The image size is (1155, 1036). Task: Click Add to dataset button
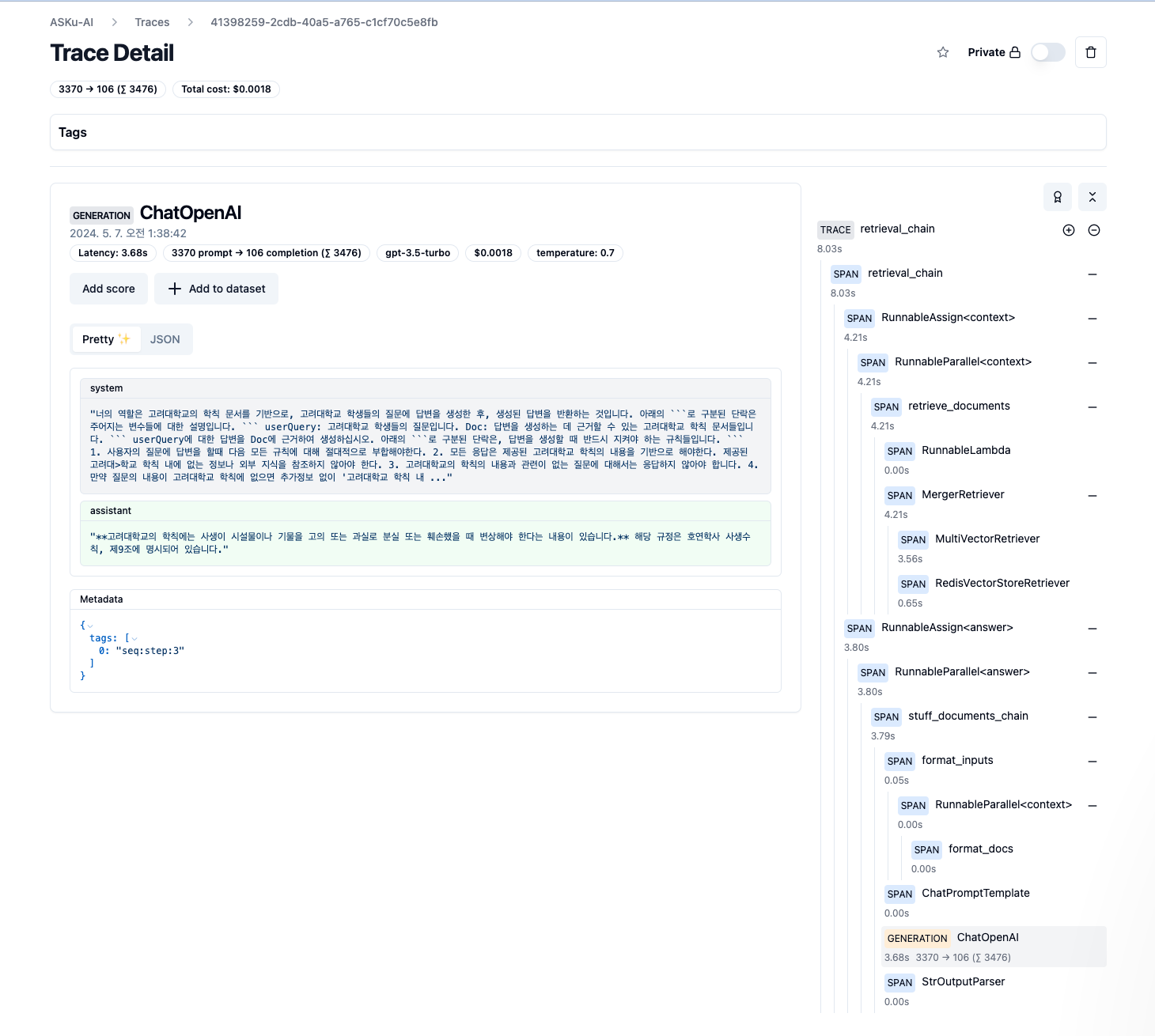216,289
